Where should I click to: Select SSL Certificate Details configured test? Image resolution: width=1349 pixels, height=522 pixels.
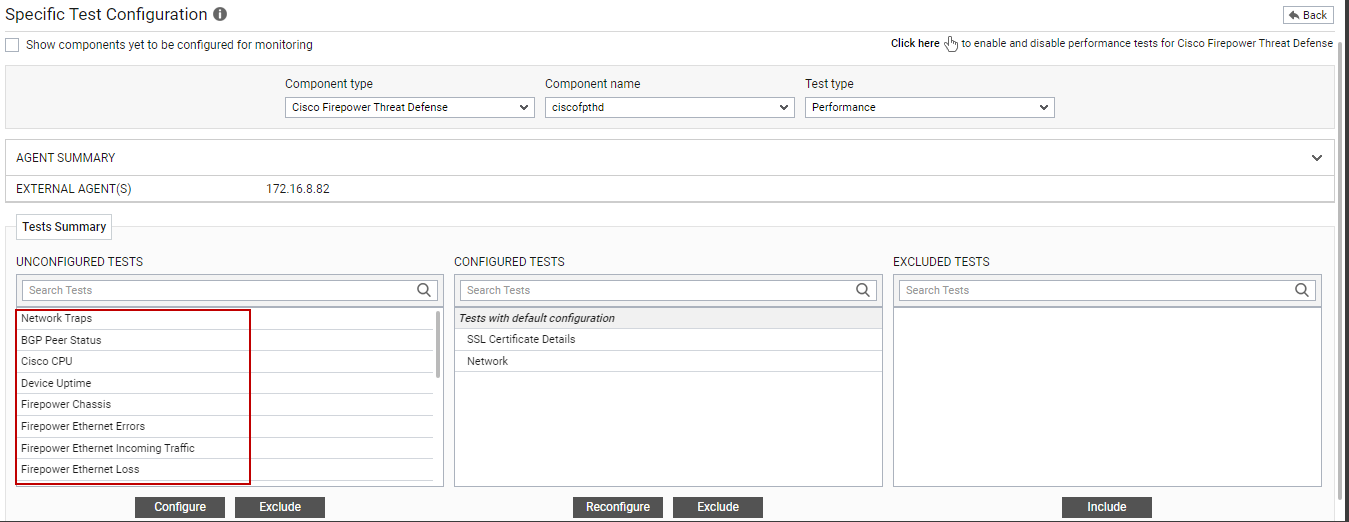point(521,340)
